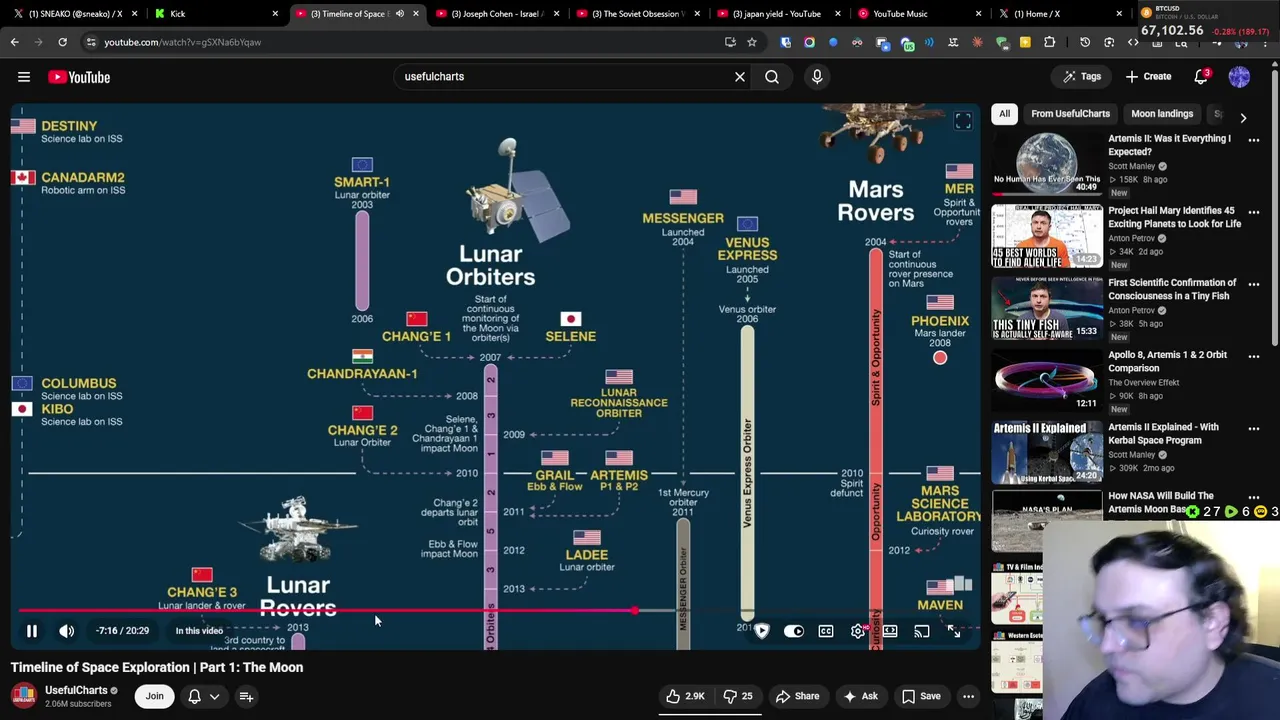1280x720 pixels.
Task: Open the browser Extensions puzzle icon
Action: click(1049, 42)
